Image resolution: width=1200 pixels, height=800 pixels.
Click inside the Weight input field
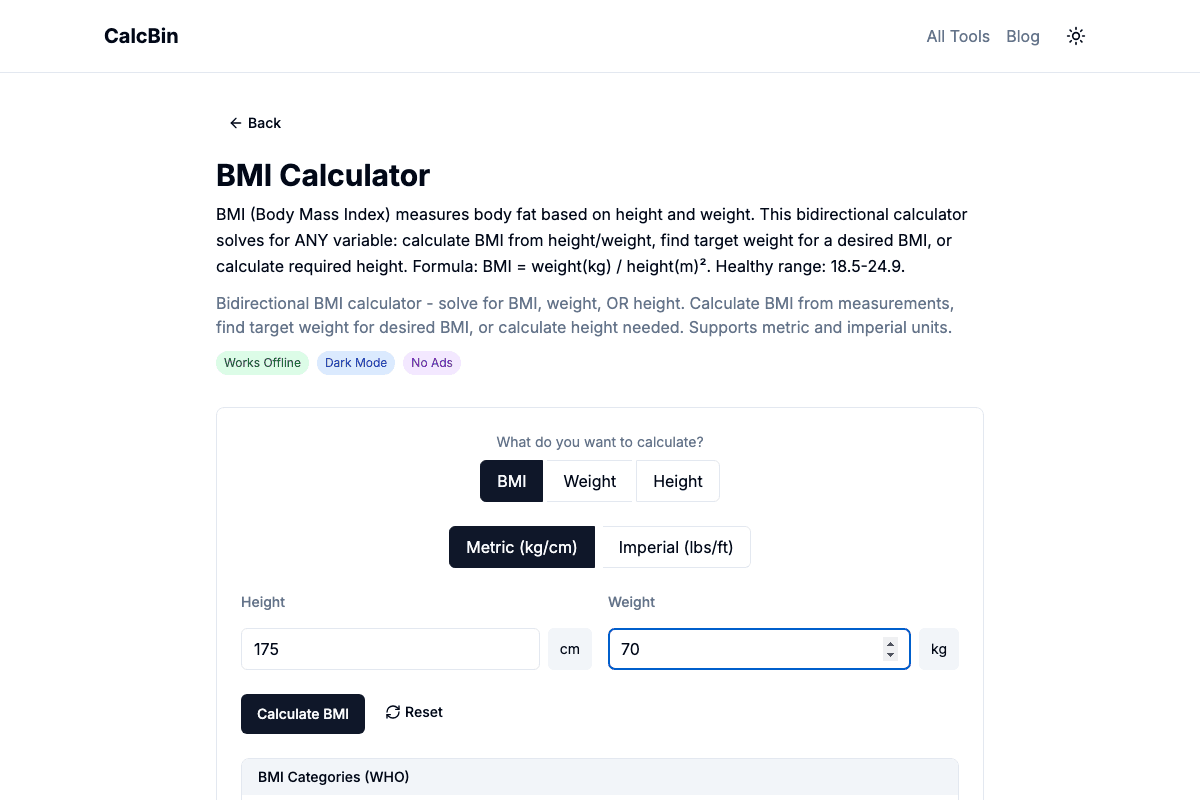(750, 649)
